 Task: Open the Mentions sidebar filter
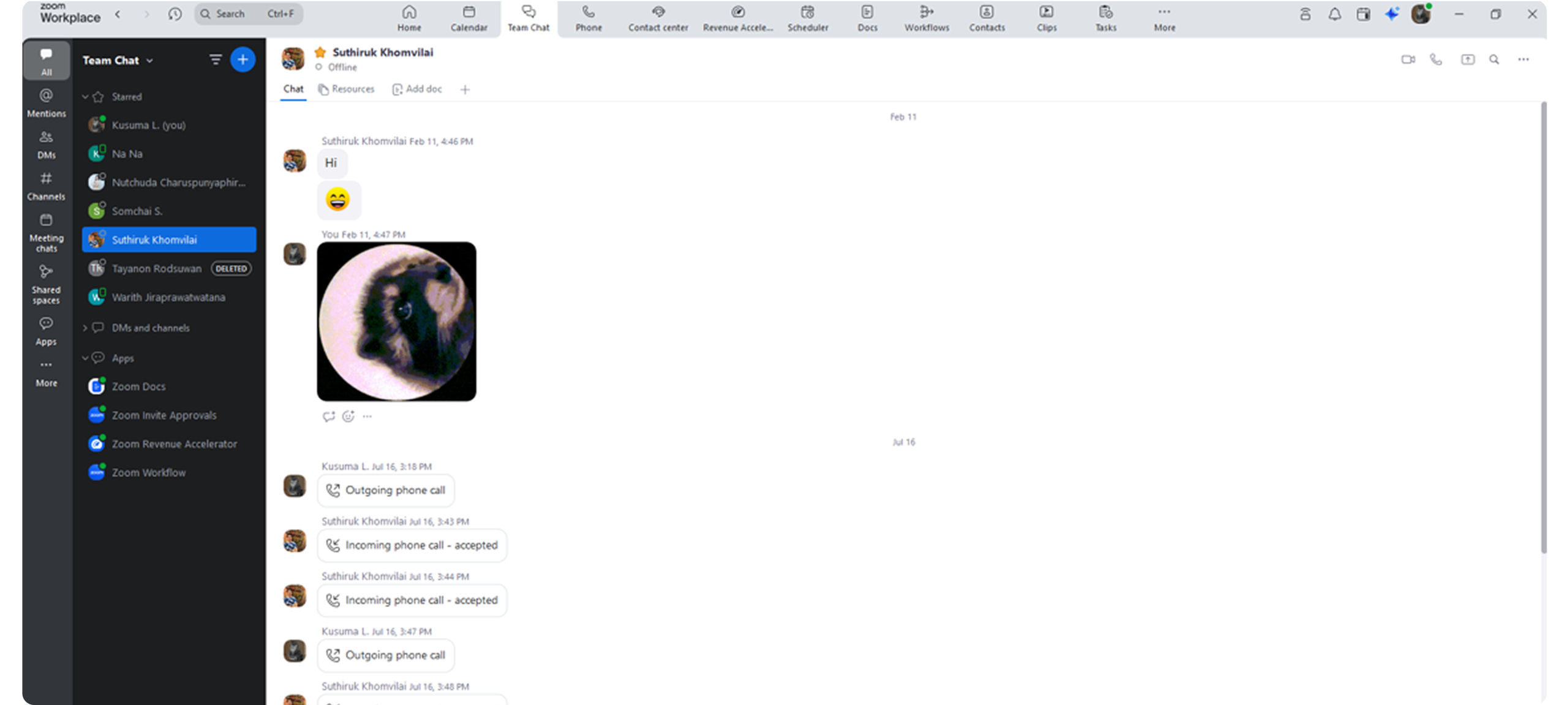47,103
